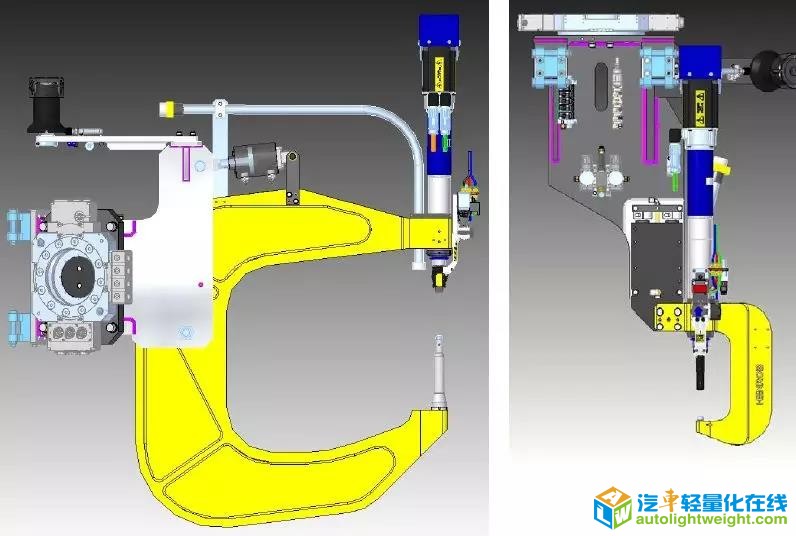Image resolution: width=796 pixels, height=536 pixels.
Task: Click the autolightweight.com watermark link
Action: [711, 522]
